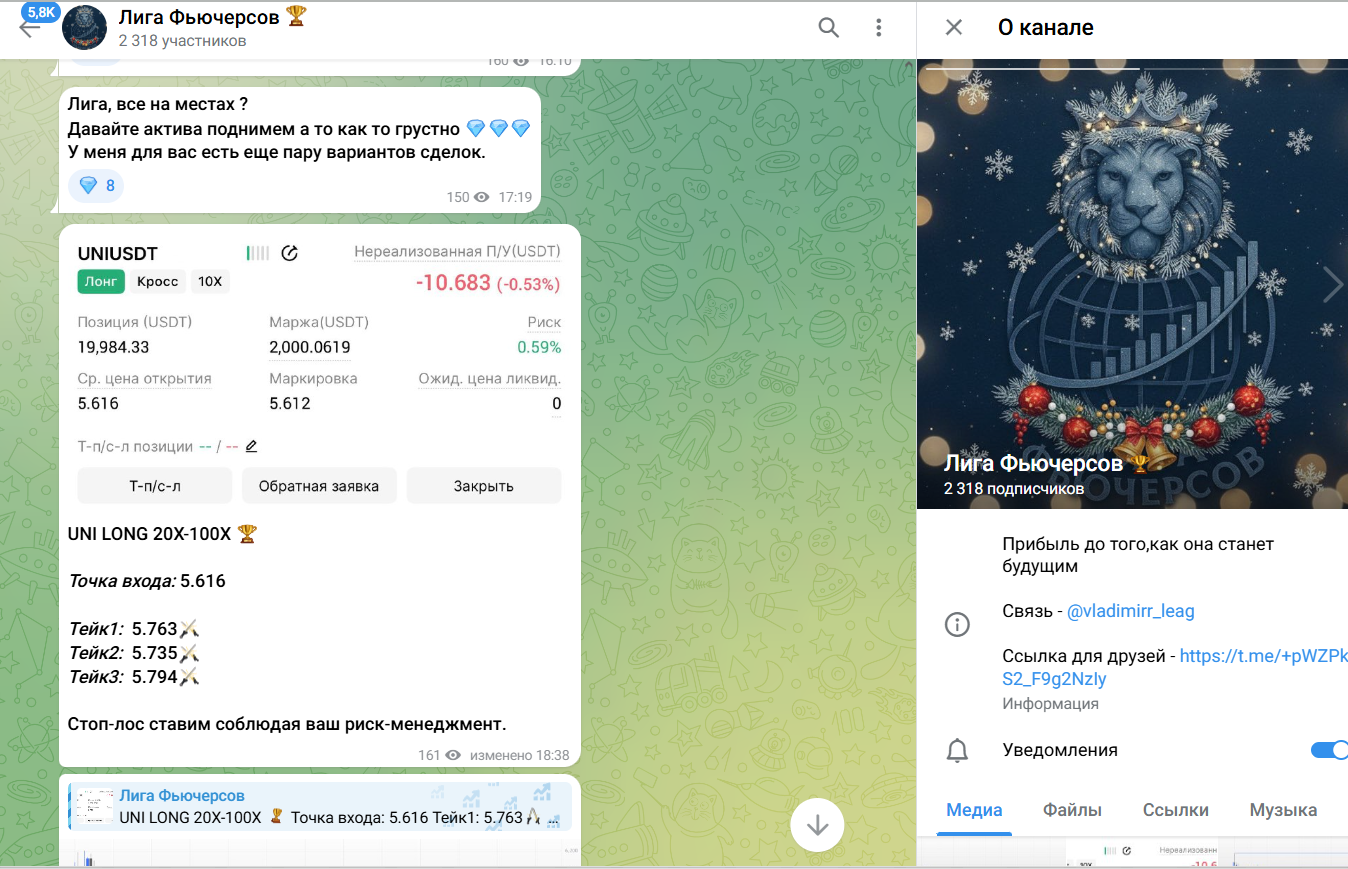
Task: Switch to the Медиа tab
Action: tap(974, 810)
